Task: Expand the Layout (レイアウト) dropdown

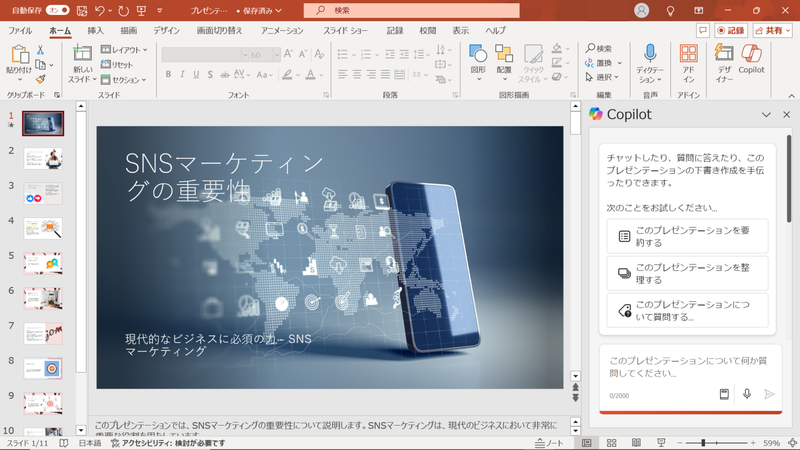Action: pos(123,49)
